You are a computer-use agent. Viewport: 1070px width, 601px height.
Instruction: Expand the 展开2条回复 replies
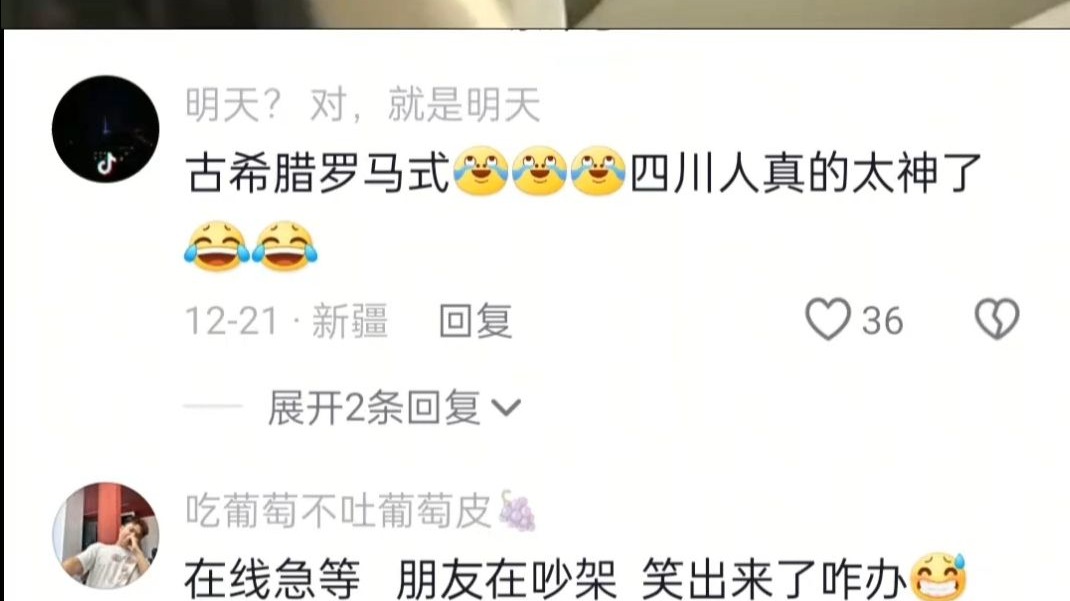(394, 408)
